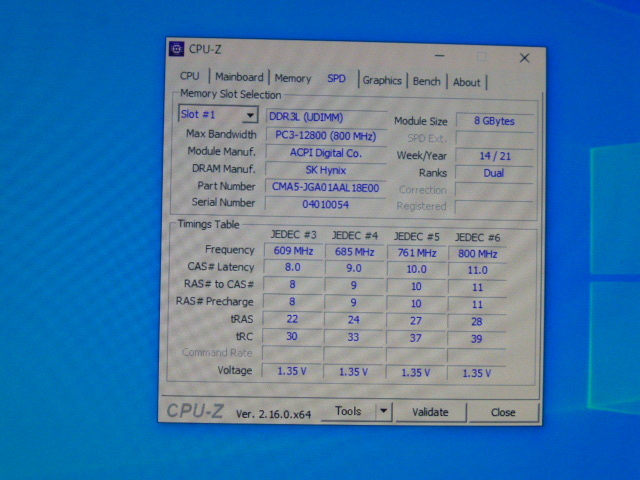Click the 8 GBytes module size value

[494, 121]
